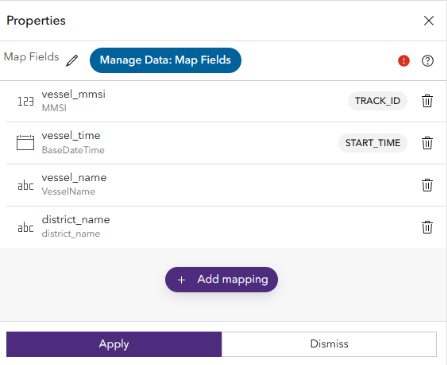Select the vessel_time field name

(x=71, y=136)
